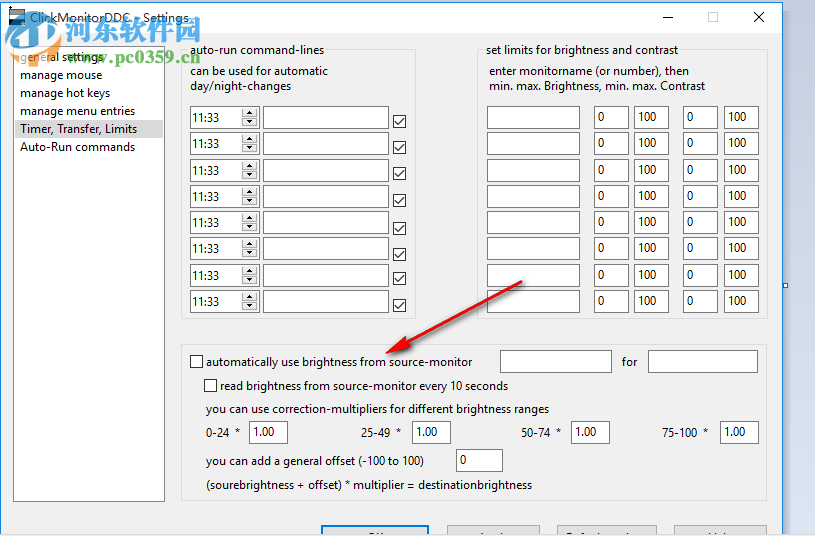Click the first monitorname field in limits
Viewport: 815px width, 536px height.
533,117
